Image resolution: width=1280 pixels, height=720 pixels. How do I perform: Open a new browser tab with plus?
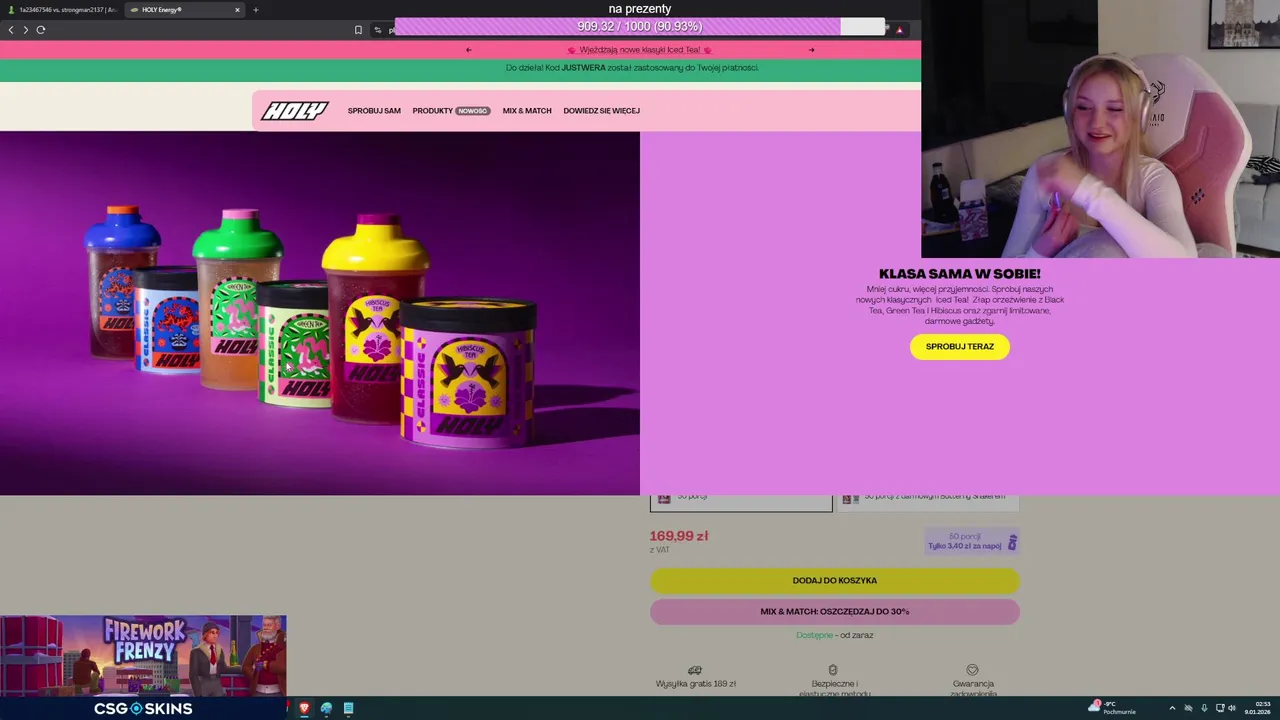[x=255, y=10]
